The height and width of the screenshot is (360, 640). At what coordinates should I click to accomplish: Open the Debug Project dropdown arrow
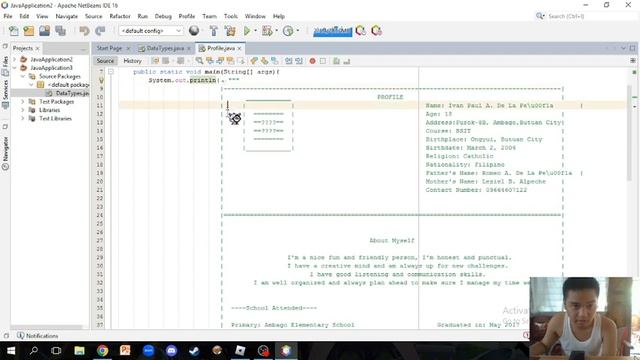click(x=276, y=31)
